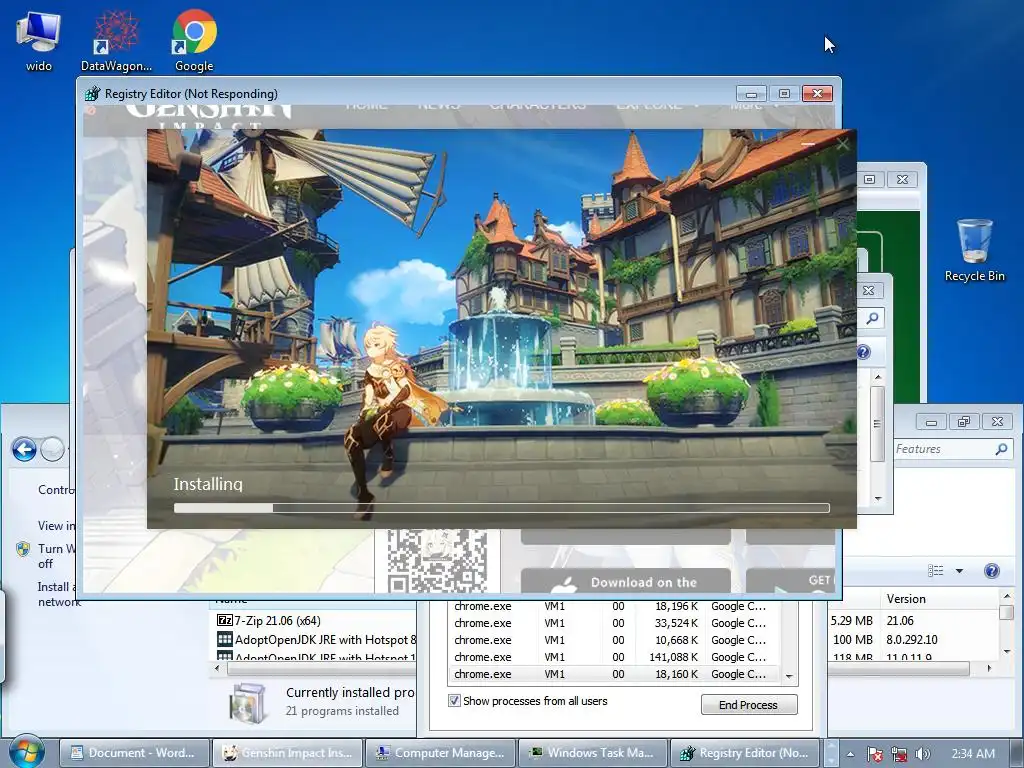
Task: Click the QR code on the Genshin webpage
Action: click(x=437, y=561)
